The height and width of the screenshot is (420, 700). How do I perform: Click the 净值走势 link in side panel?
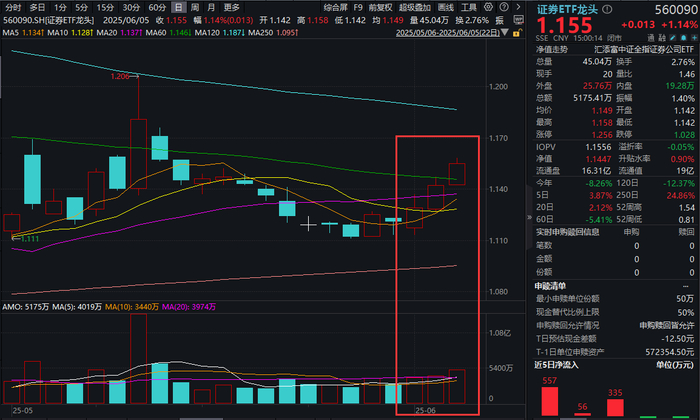tap(551, 50)
